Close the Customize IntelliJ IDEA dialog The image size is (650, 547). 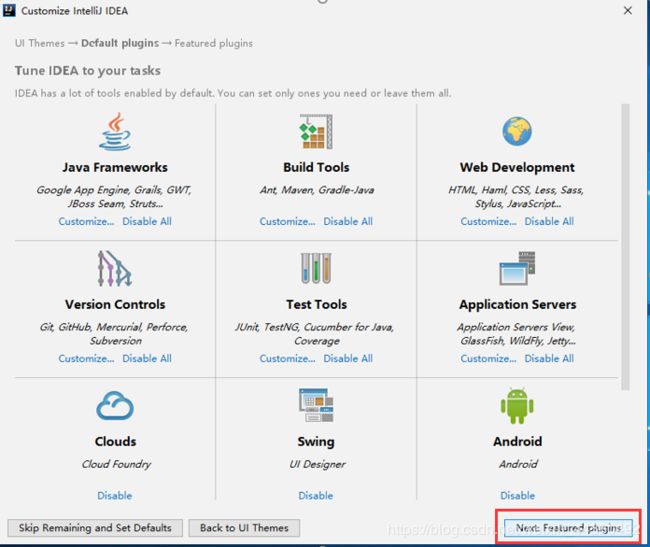click(628, 10)
